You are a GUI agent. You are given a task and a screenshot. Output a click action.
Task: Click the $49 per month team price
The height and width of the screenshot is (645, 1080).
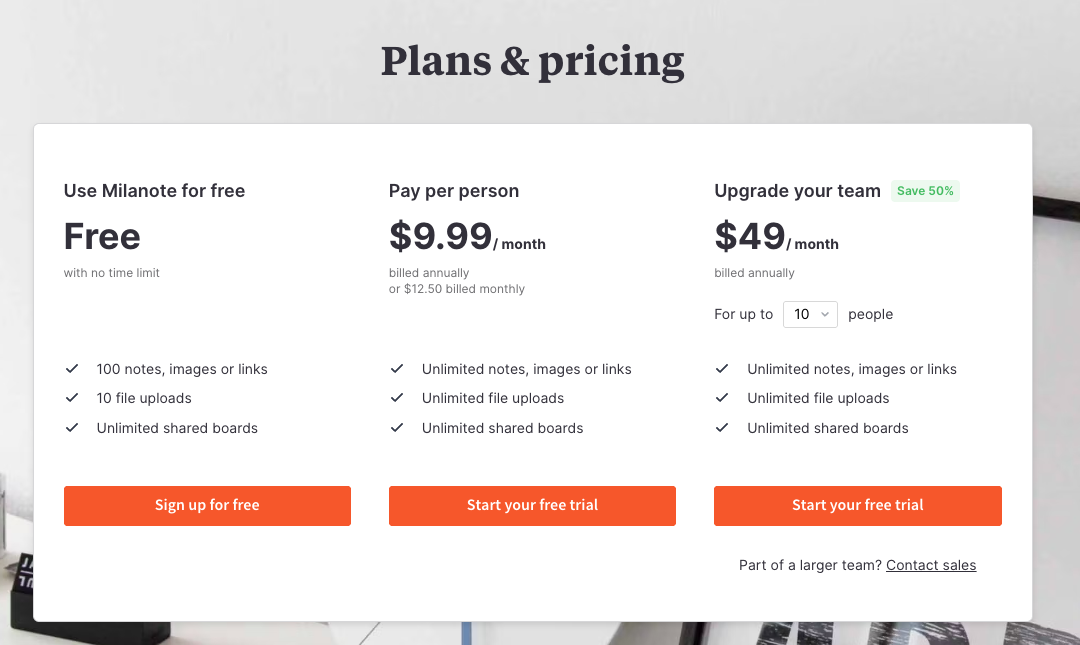pos(776,237)
